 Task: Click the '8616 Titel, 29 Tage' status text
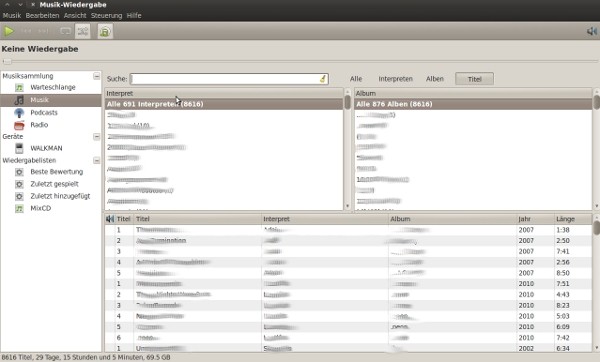[86, 357]
